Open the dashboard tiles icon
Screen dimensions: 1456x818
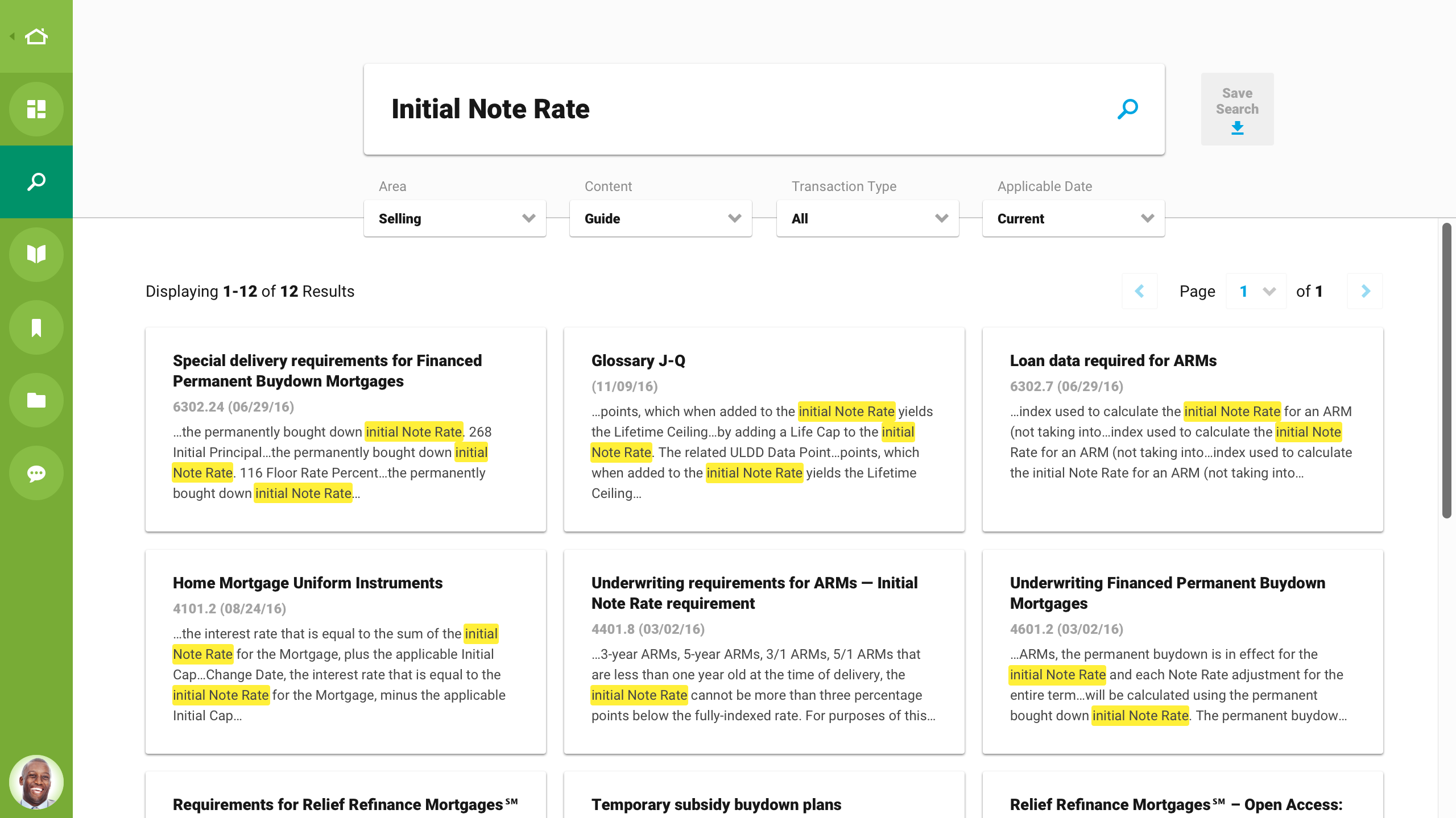pyautogui.click(x=36, y=109)
